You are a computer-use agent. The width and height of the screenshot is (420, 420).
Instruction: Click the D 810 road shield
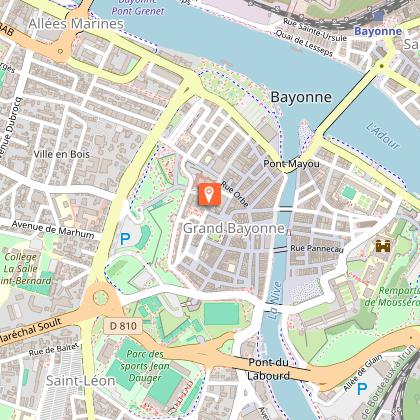123,326
